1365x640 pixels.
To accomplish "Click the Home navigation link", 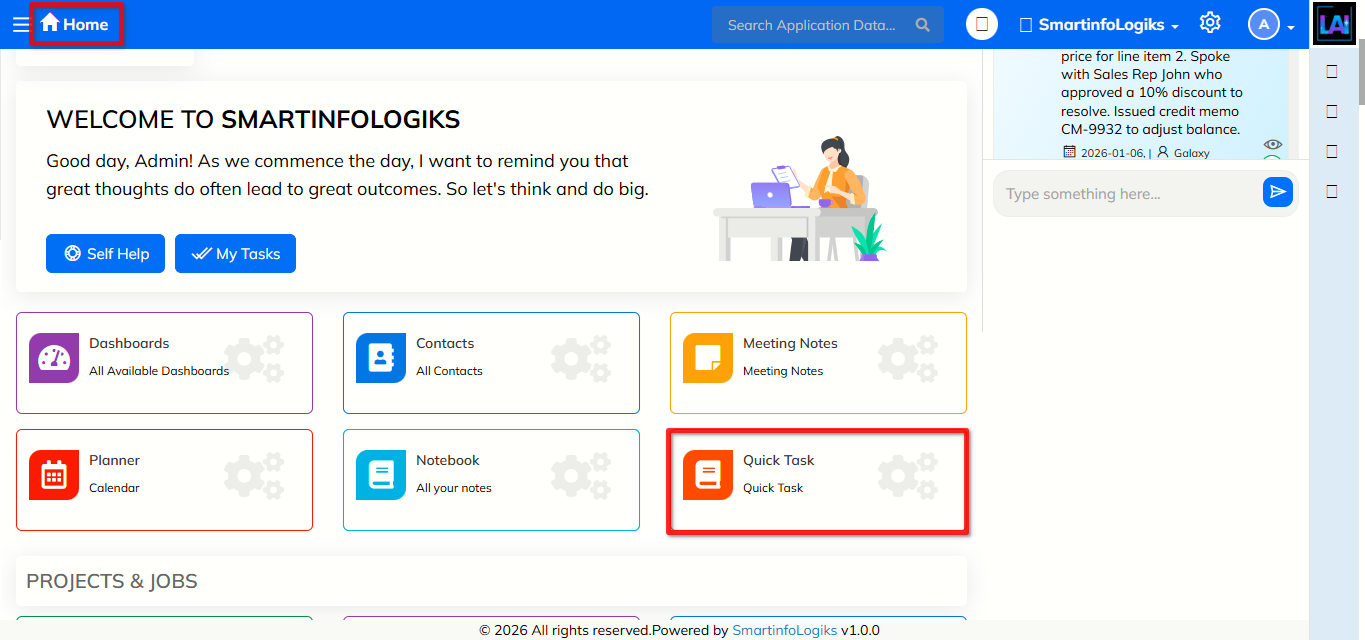I will (75, 24).
